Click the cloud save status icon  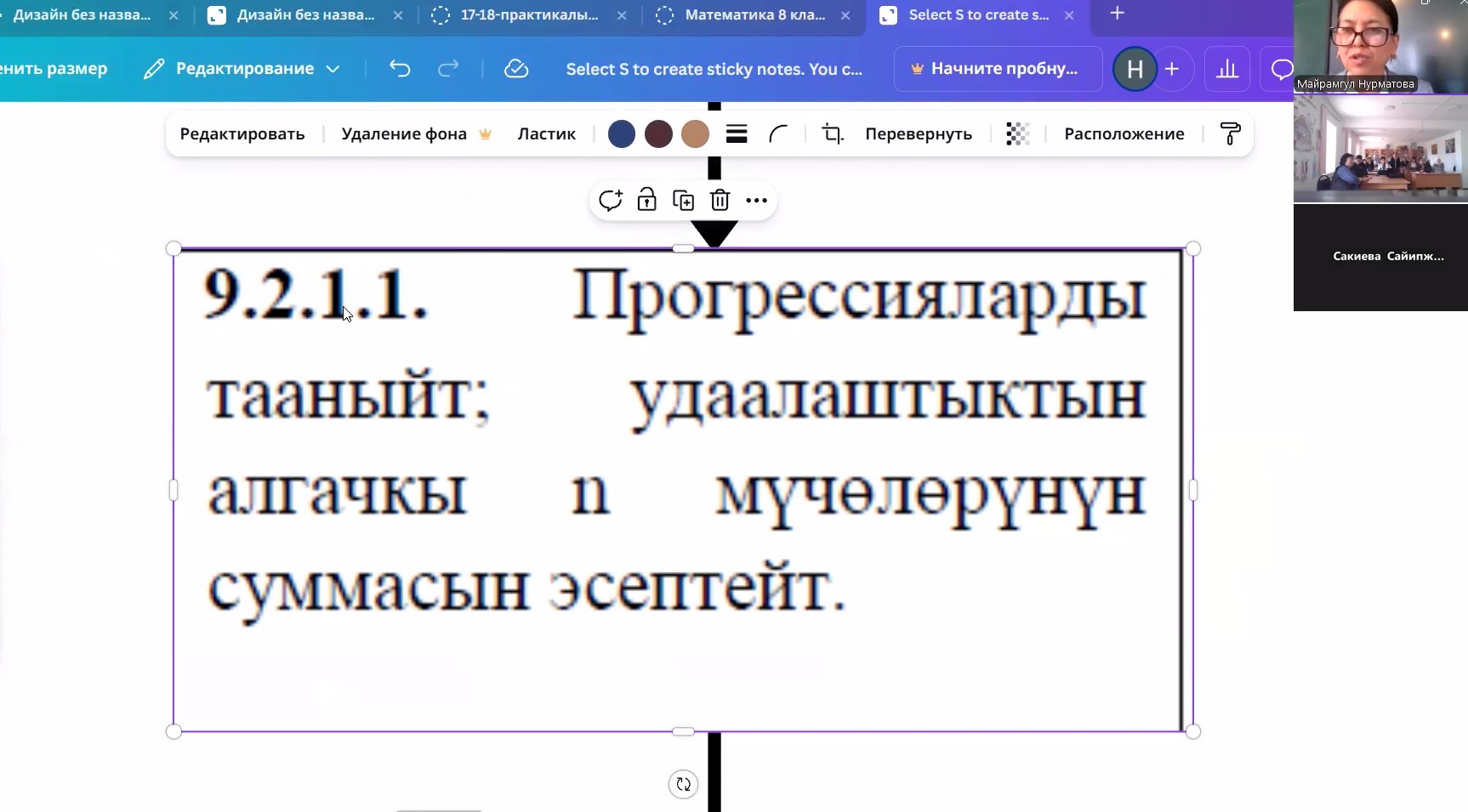(x=516, y=69)
